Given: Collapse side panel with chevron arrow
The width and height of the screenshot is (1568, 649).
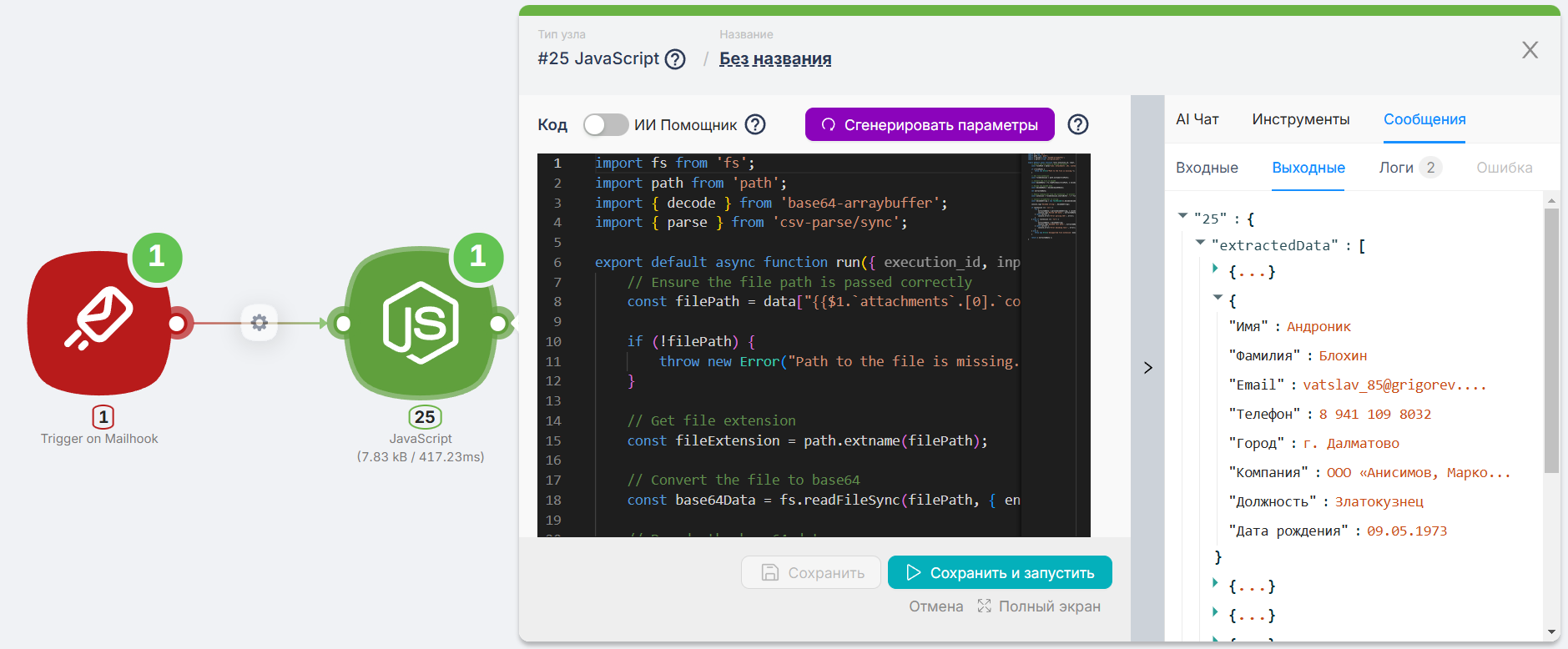Looking at the screenshot, I should [x=1147, y=368].
